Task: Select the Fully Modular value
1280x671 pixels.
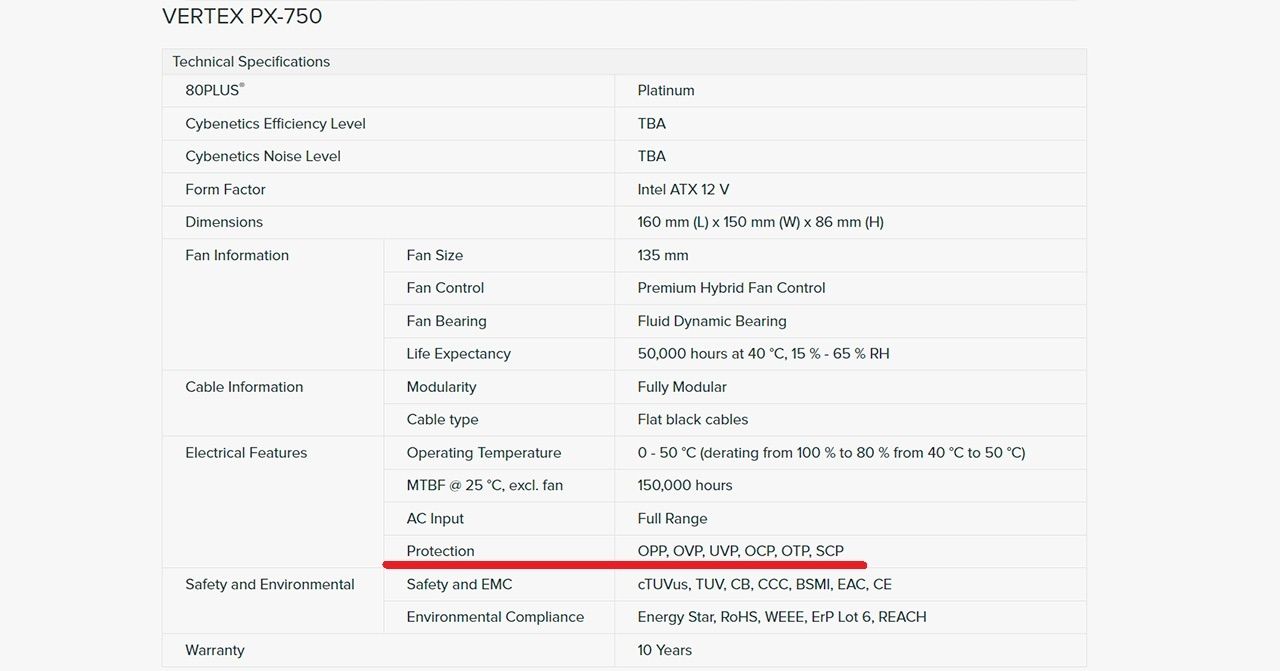Action: tap(682, 387)
